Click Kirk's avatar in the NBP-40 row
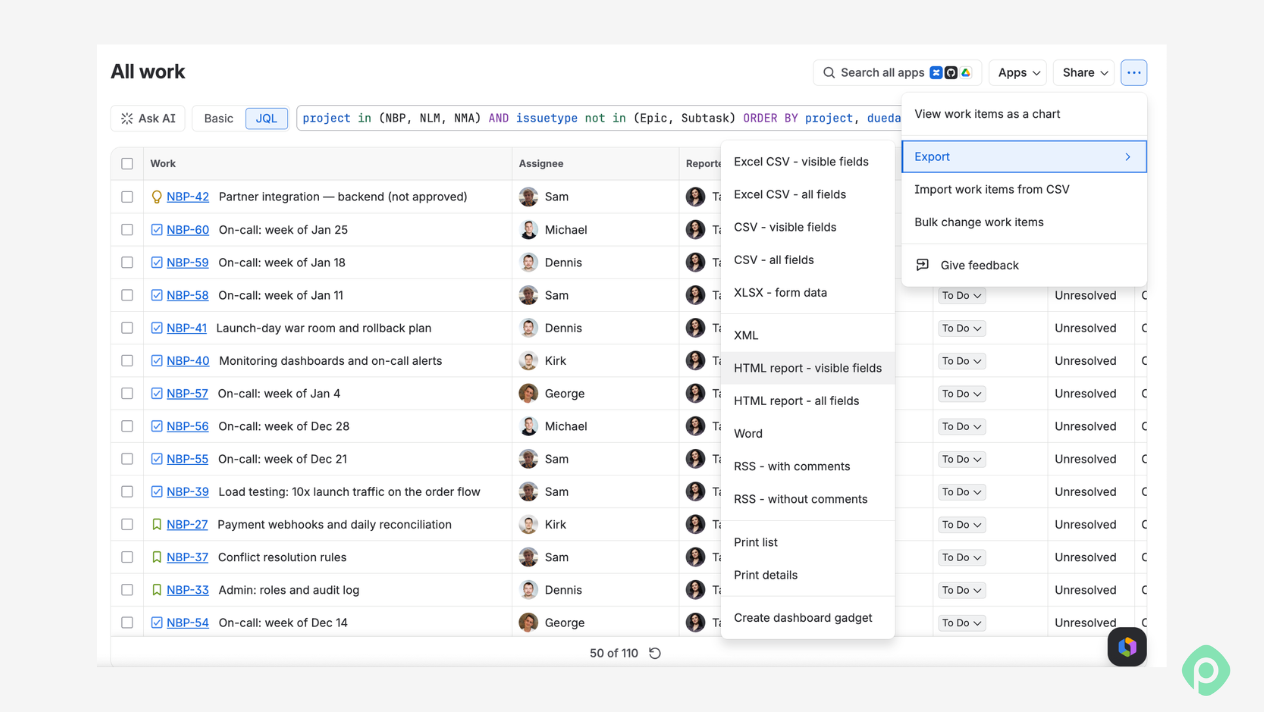The image size is (1264, 712). click(528, 361)
